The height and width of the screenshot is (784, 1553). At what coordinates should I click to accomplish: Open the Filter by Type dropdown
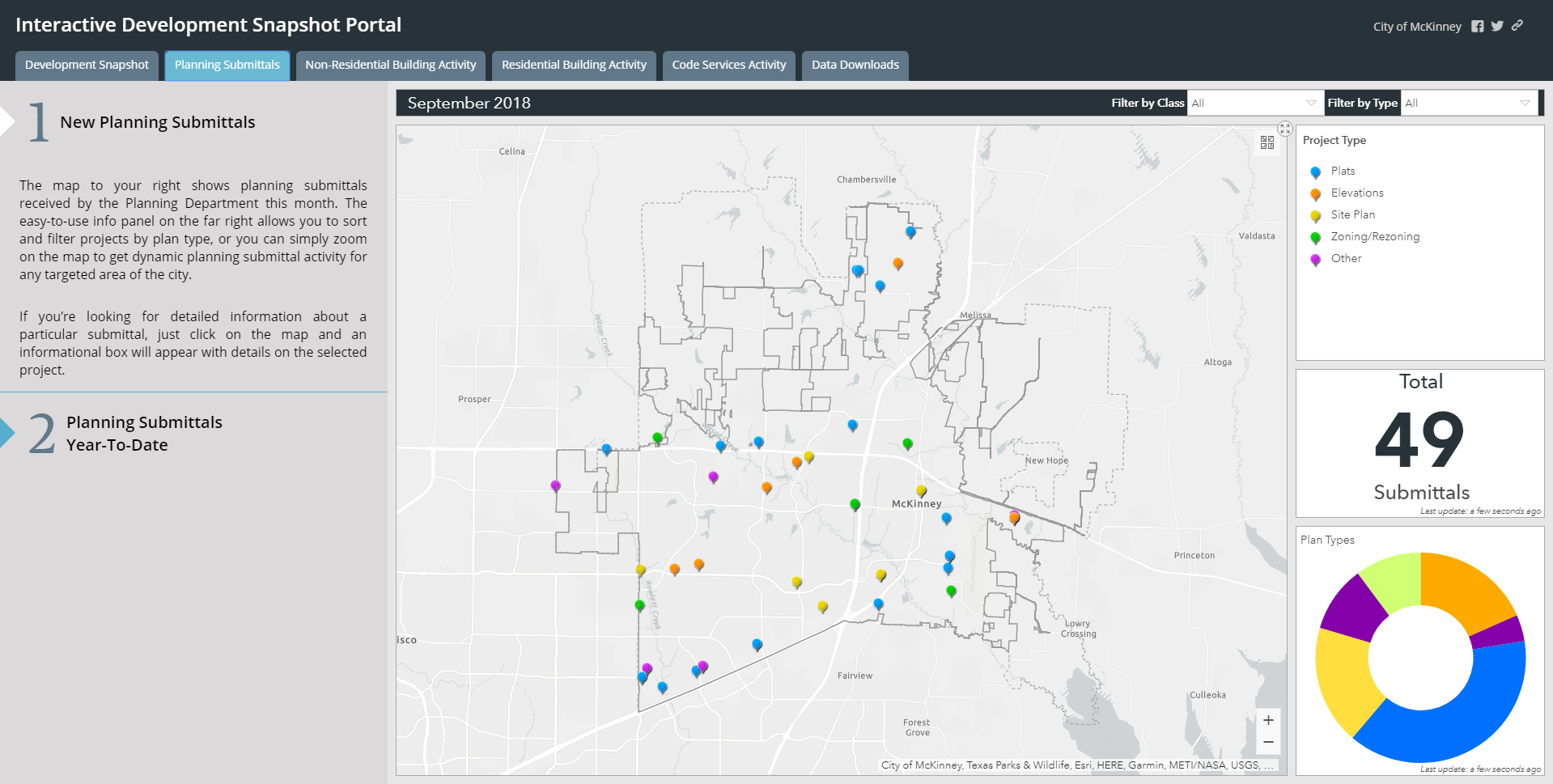tap(1468, 103)
